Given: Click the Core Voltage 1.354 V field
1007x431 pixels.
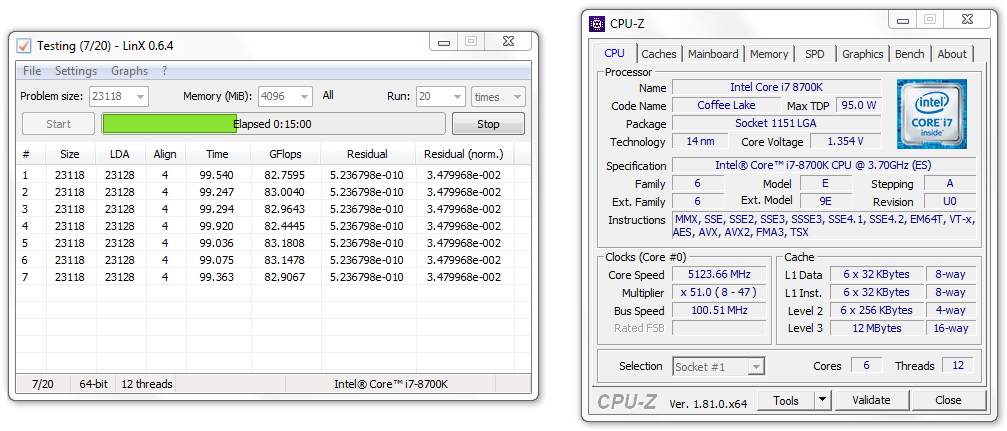Looking at the screenshot, I should (x=846, y=141).
